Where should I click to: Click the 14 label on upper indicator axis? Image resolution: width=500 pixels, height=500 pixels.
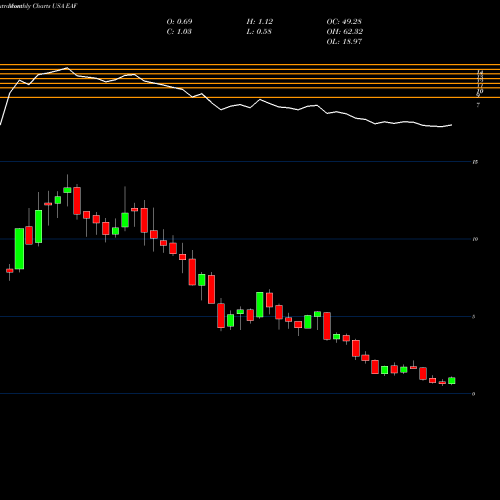pyautogui.click(x=480, y=72)
